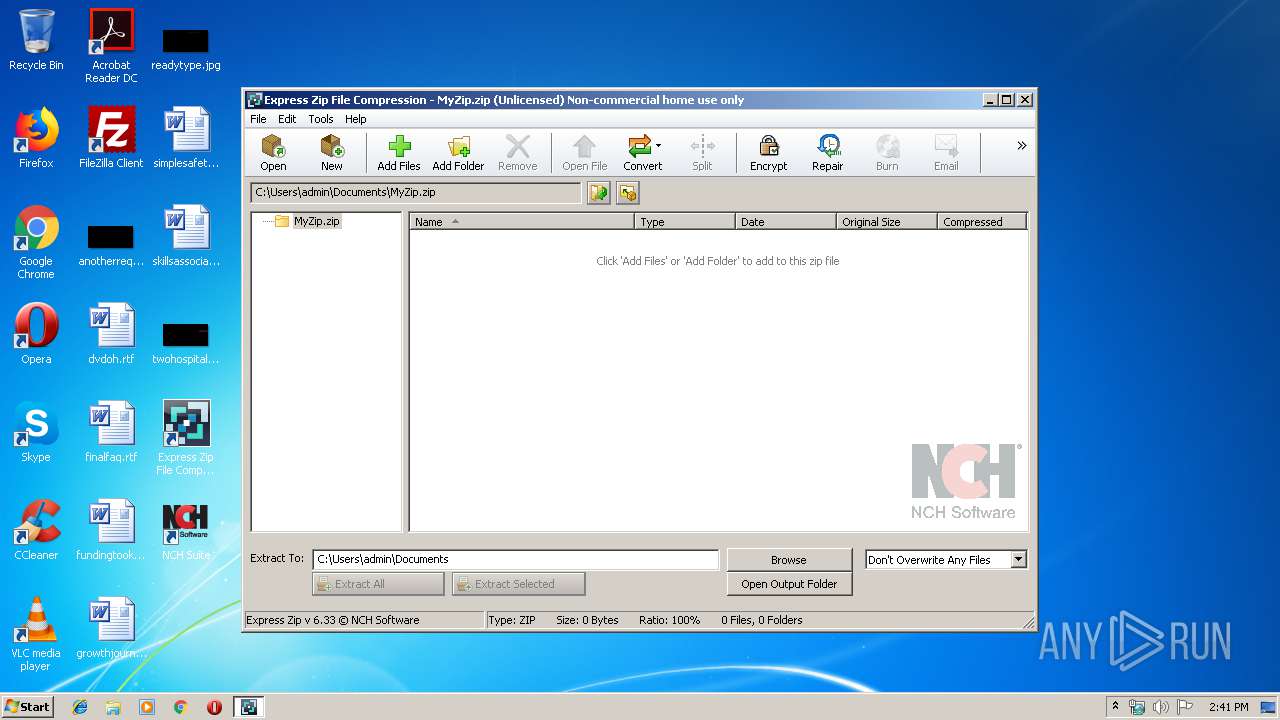
Task: Click the Extract All button
Action: (378, 584)
